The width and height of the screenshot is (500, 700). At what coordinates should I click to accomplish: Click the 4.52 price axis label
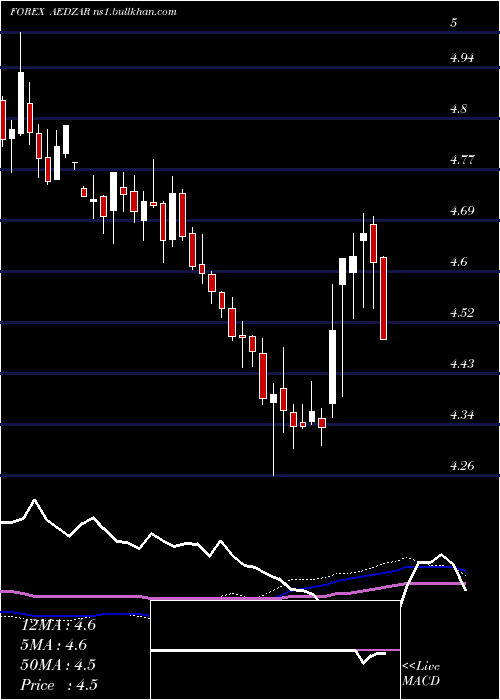[x=461, y=312]
